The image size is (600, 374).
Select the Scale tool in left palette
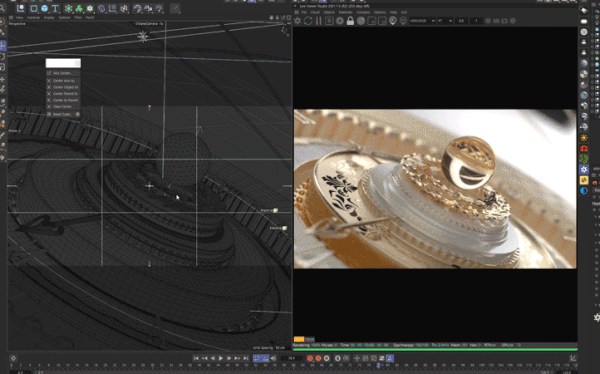(3, 67)
